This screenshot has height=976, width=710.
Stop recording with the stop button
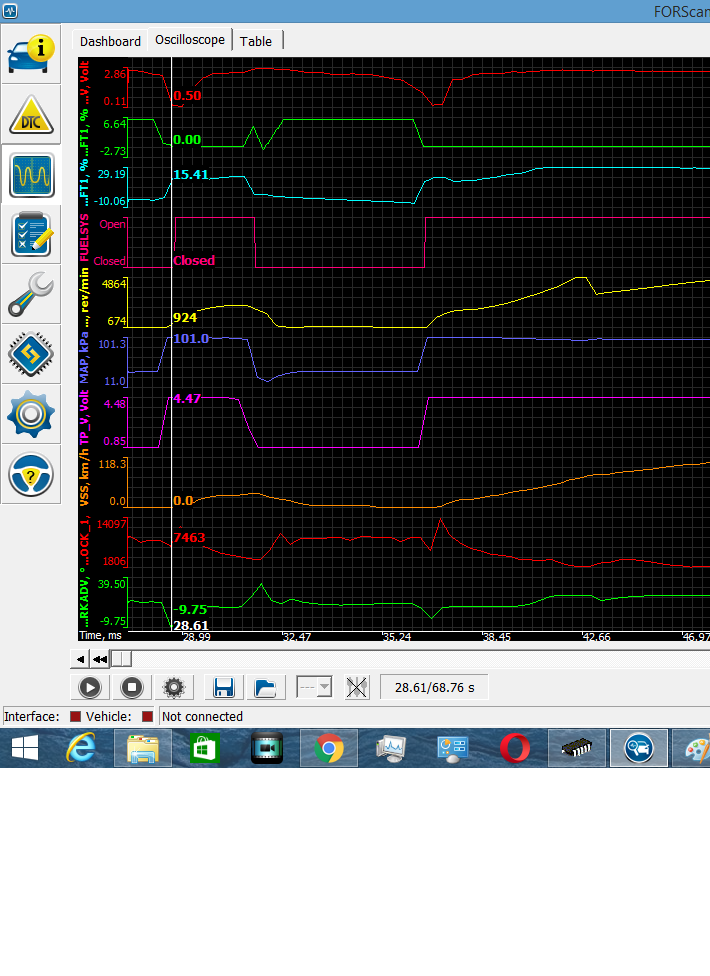coord(132,687)
